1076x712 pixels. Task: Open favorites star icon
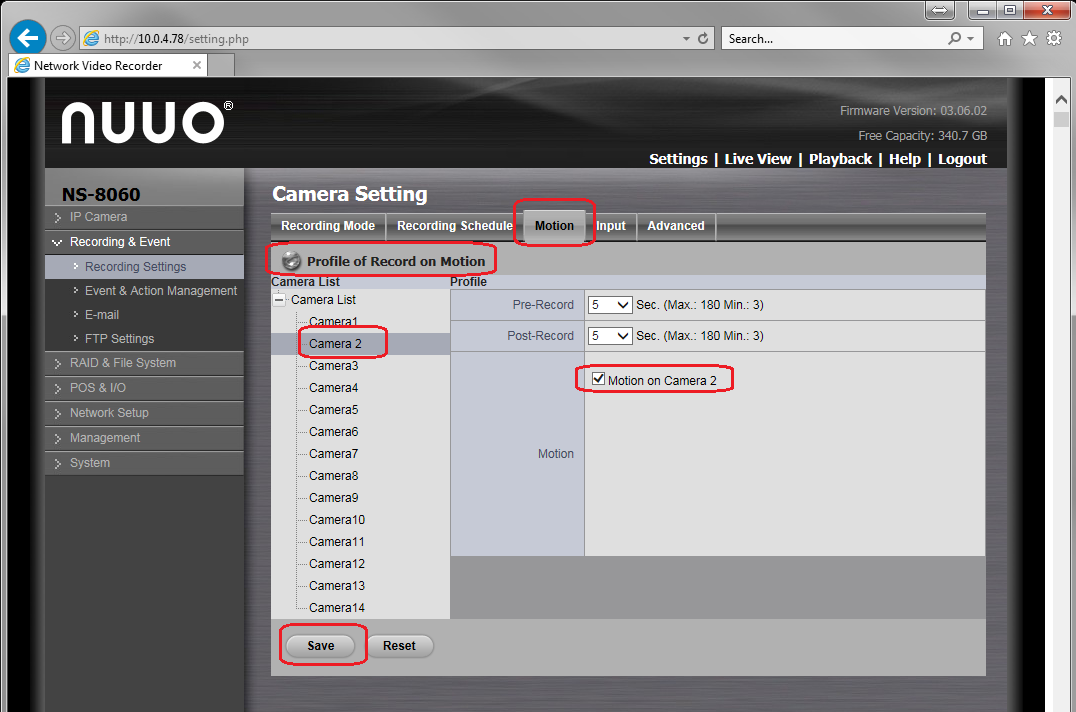[x=1029, y=39]
